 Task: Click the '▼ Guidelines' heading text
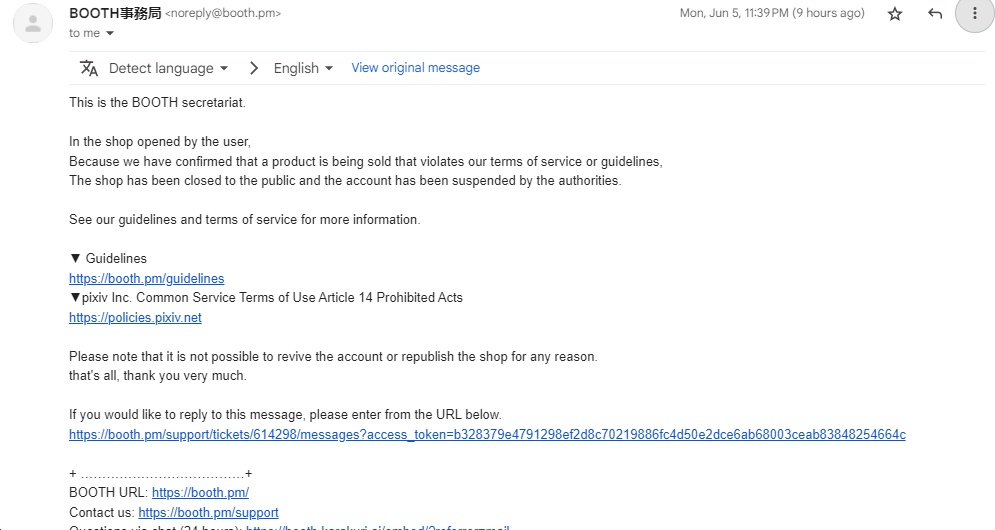click(108, 258)
